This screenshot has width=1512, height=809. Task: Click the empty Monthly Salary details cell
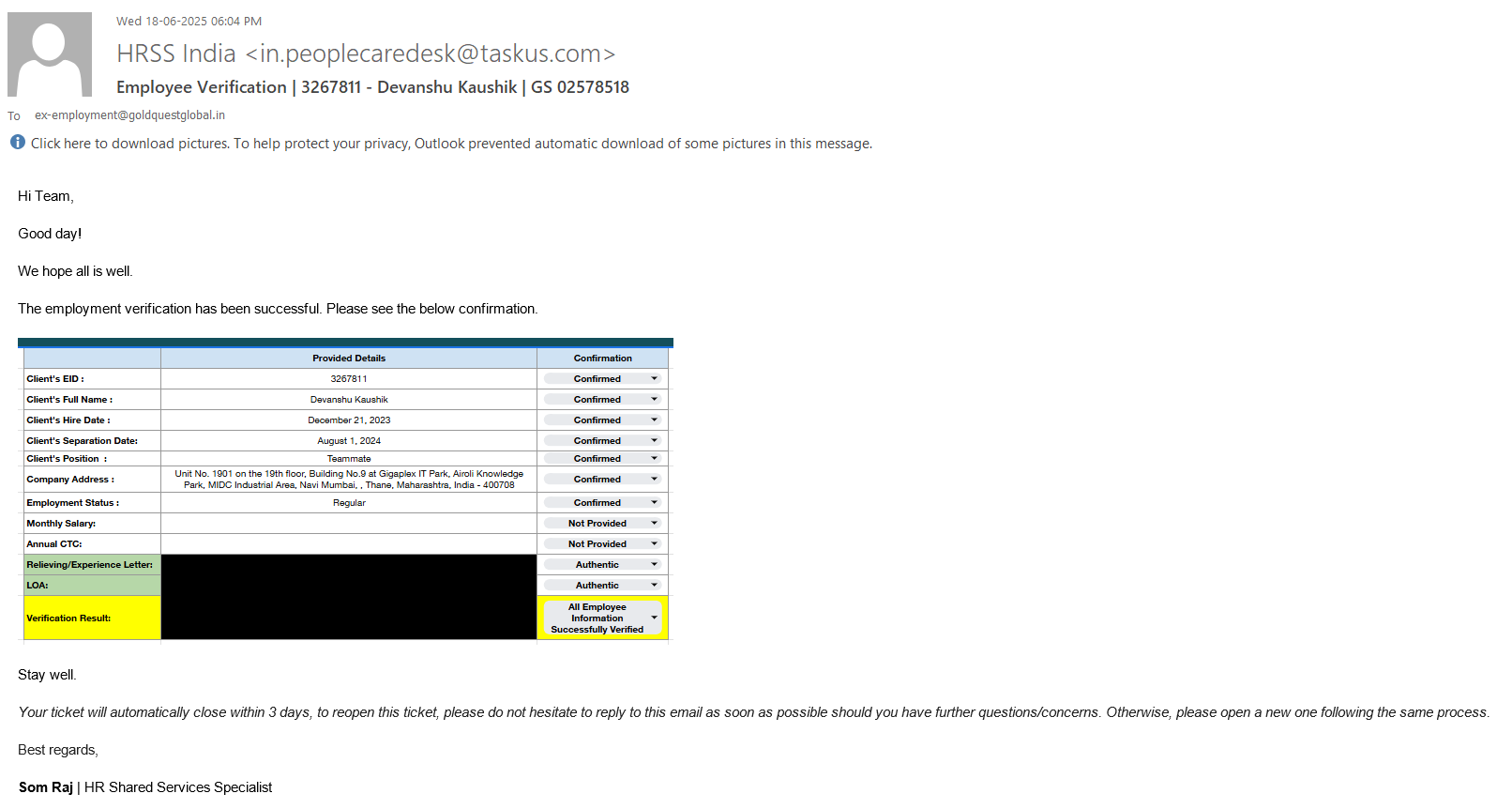[349, 524]
